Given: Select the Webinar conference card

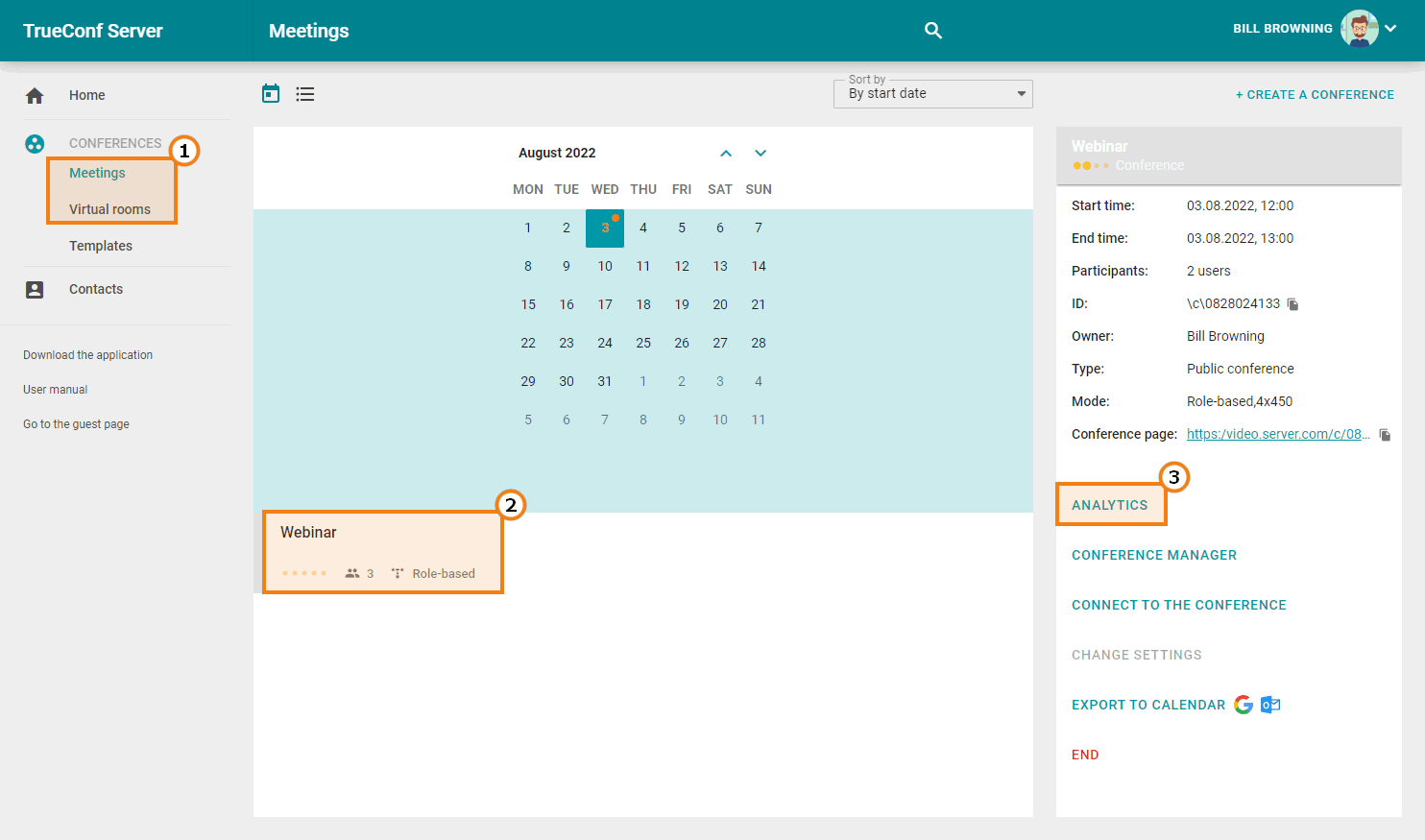Looking at the screenshot, I should point(383,552).
